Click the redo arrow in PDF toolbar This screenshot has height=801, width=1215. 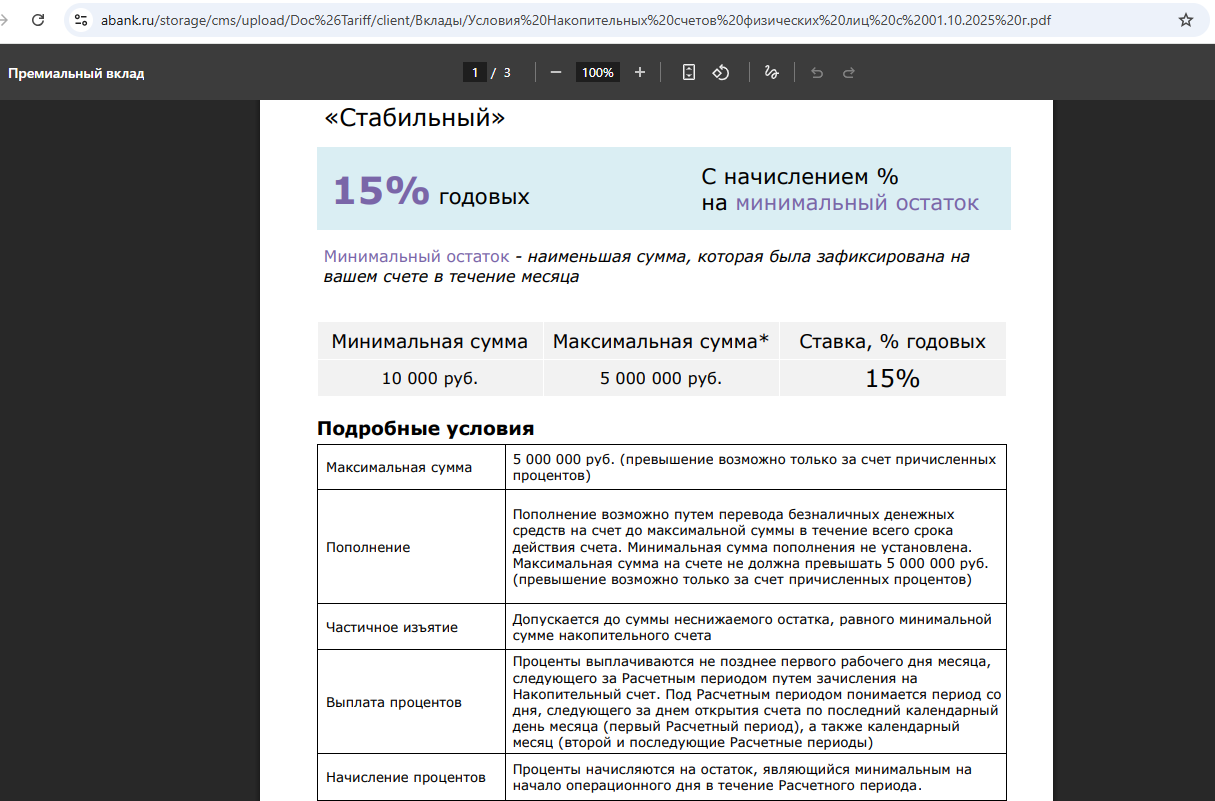click(849, 72)
